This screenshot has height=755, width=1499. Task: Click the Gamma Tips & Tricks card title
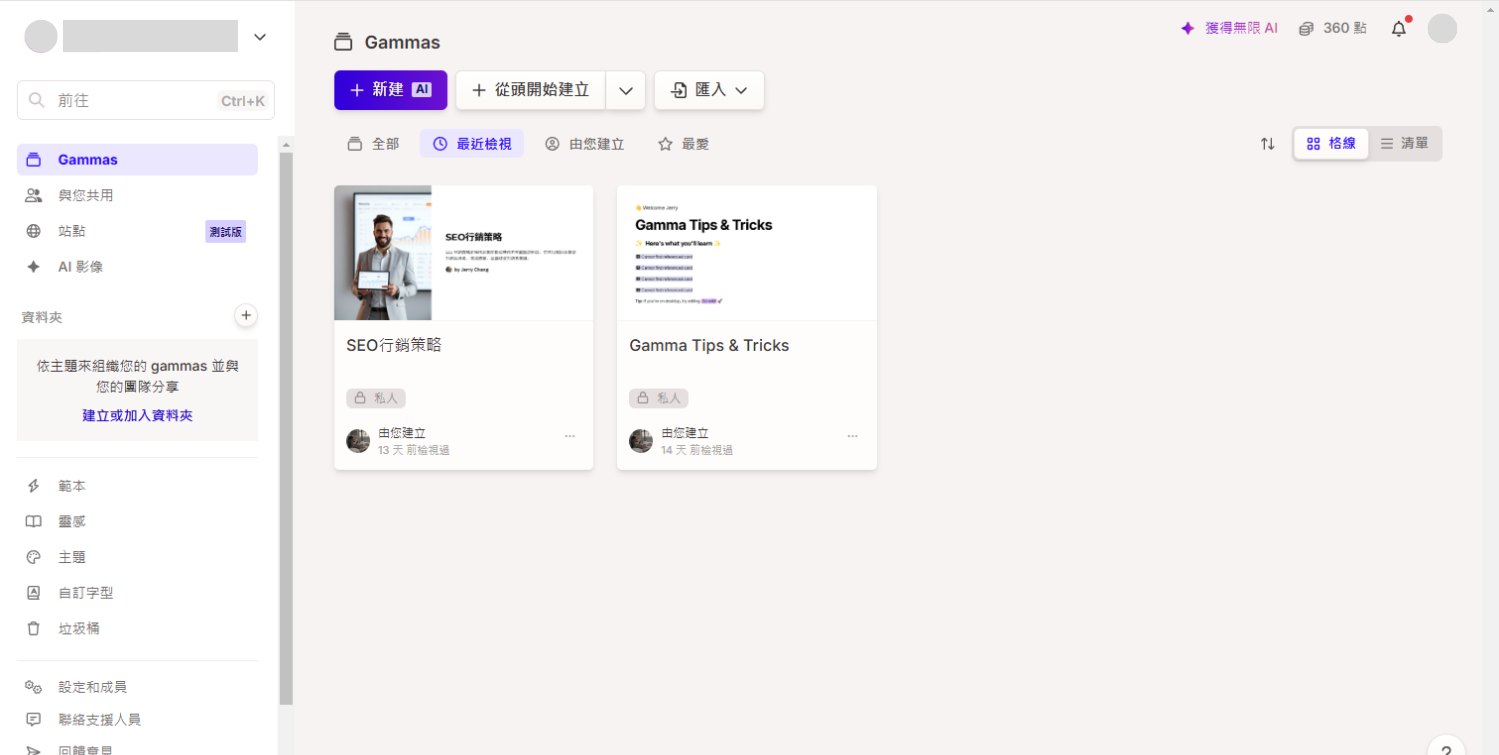(x=709, y=345)
